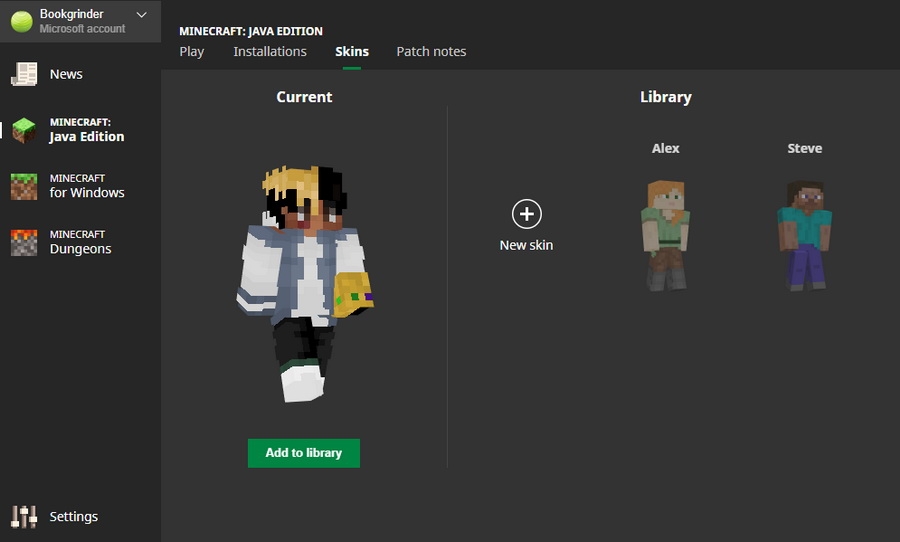Click the current skin character preview
This screenshot has height=542, width=900.
tap(305, 284)
